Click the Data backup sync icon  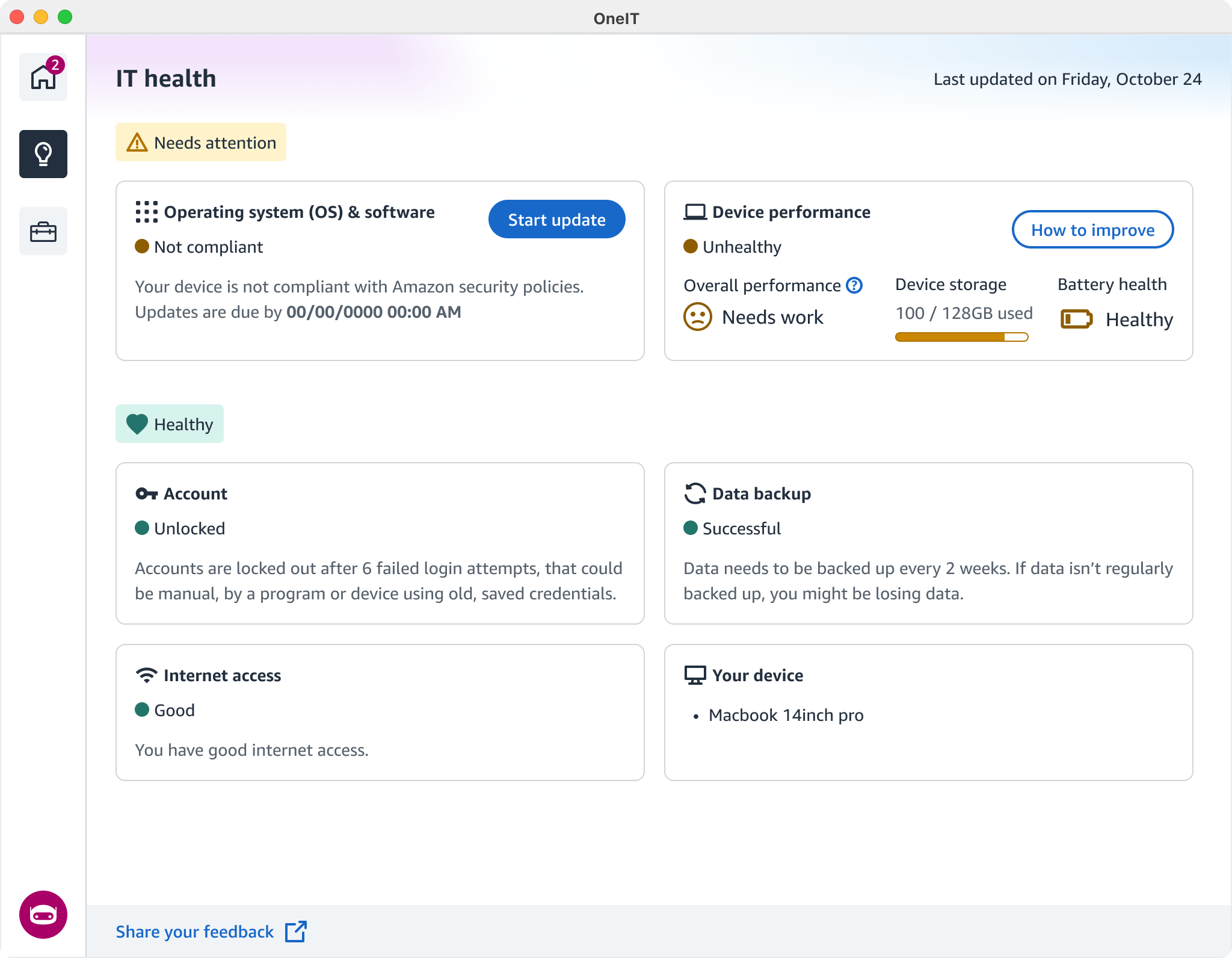coord(695,493)
